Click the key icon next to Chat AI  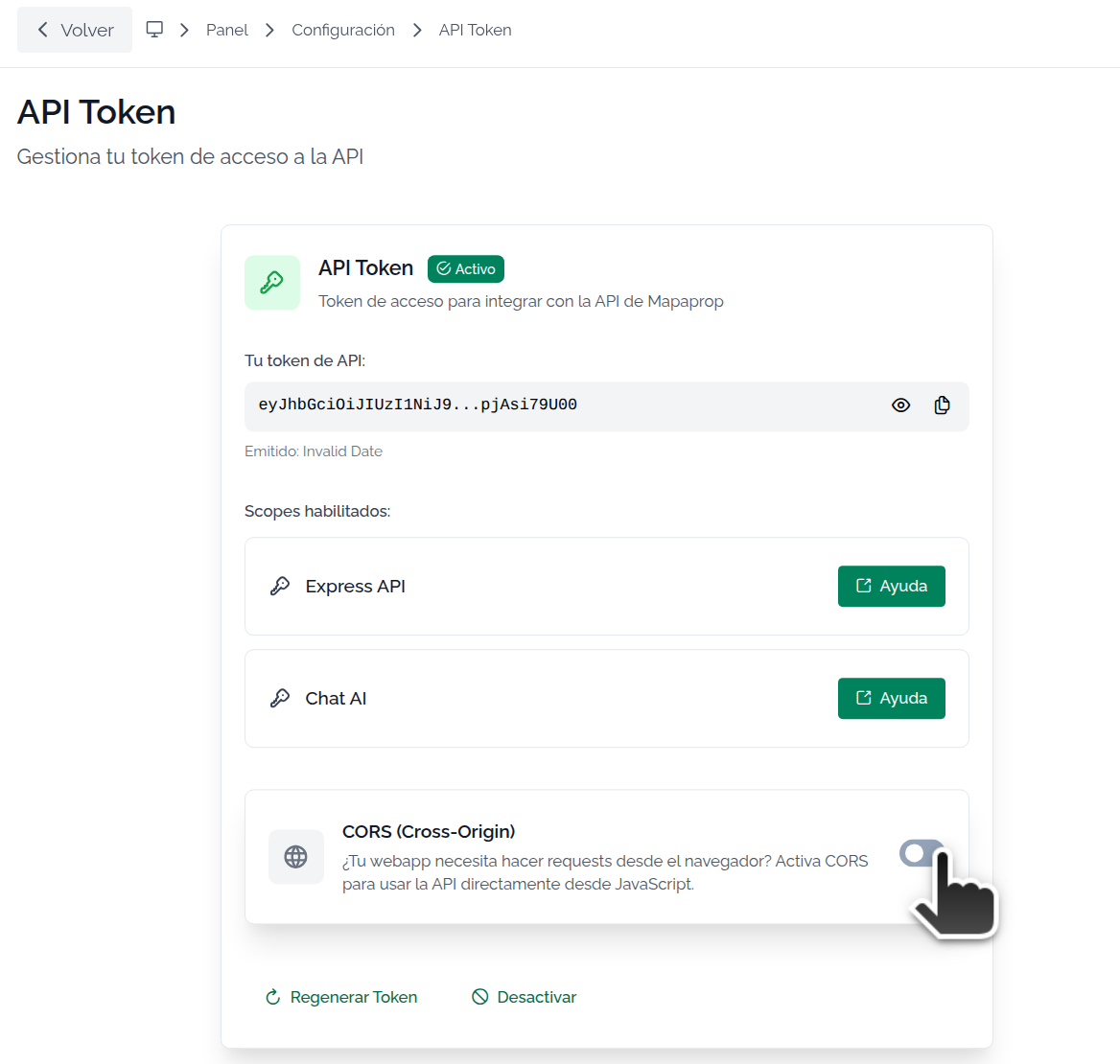pos(280,699)
